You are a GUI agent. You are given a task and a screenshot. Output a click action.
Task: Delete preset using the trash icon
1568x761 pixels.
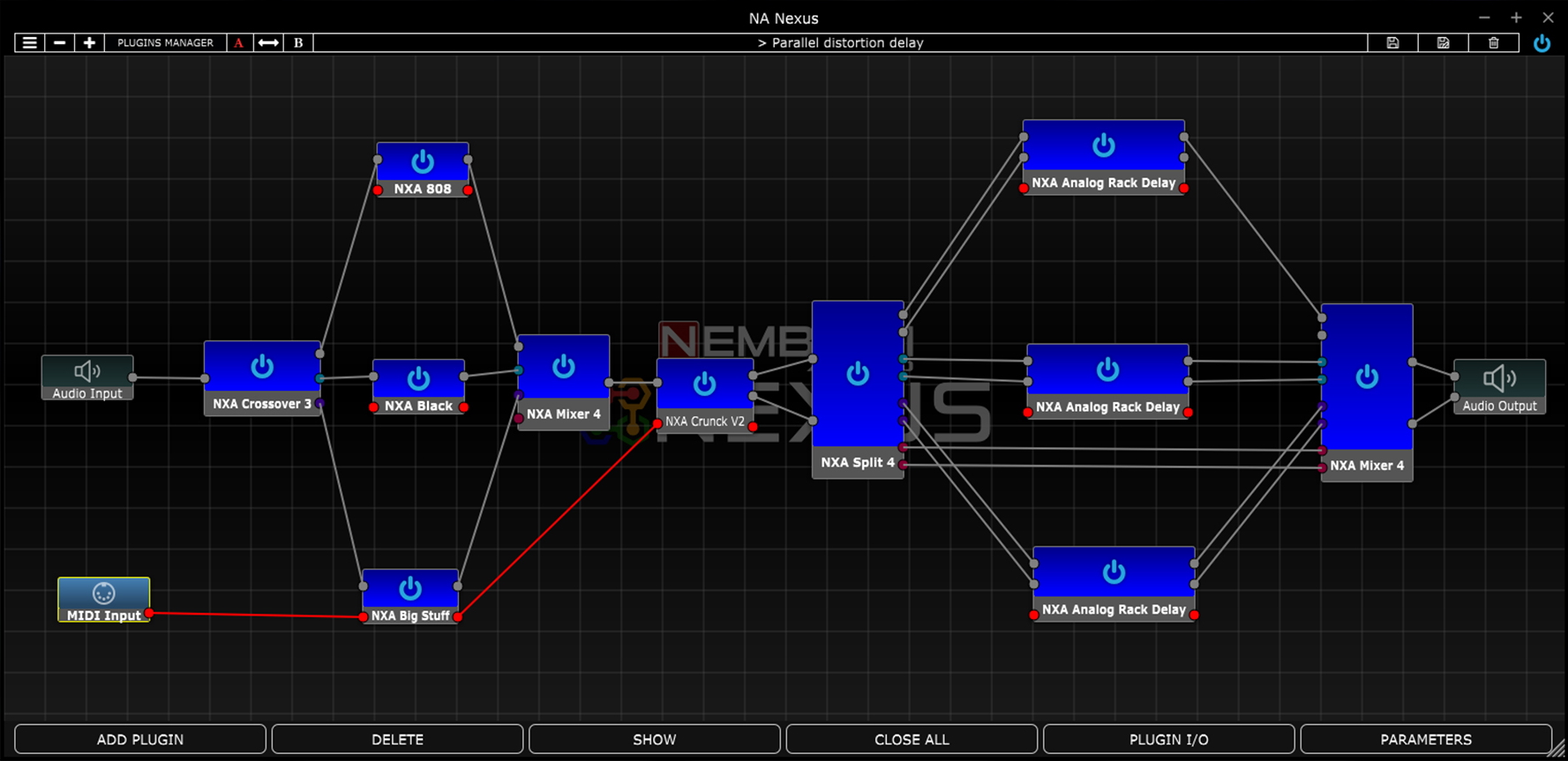tap(1493, 42)
